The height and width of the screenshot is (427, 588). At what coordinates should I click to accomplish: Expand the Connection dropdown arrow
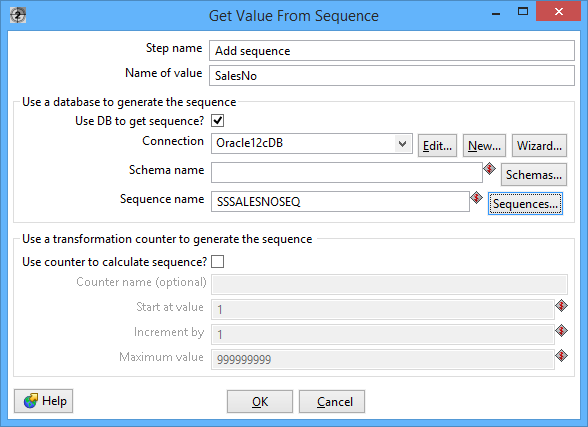tap(402, 144)
